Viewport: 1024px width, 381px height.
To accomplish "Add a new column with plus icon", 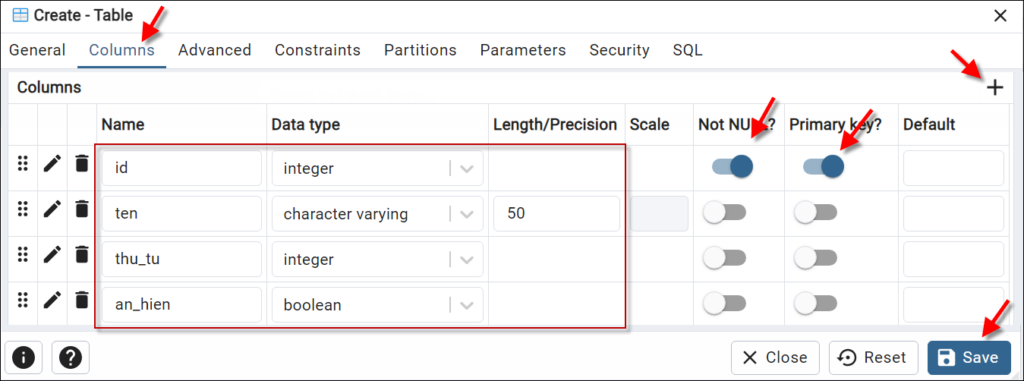I will point(995,88).
